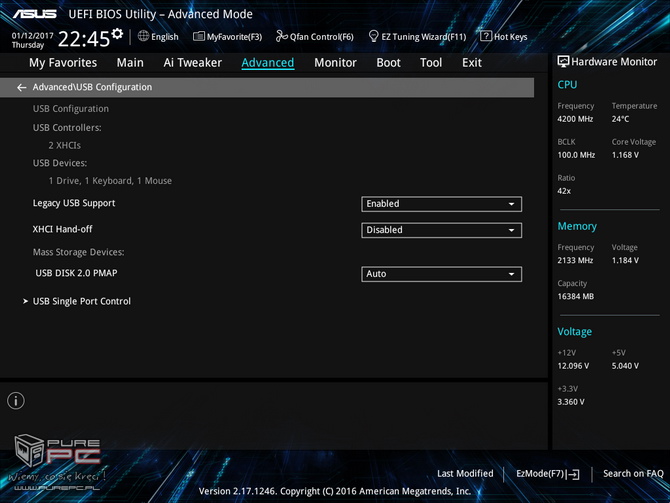Click Search on FAQ
Viewport: 670px width, 503px height.
[x=633, y=474]
